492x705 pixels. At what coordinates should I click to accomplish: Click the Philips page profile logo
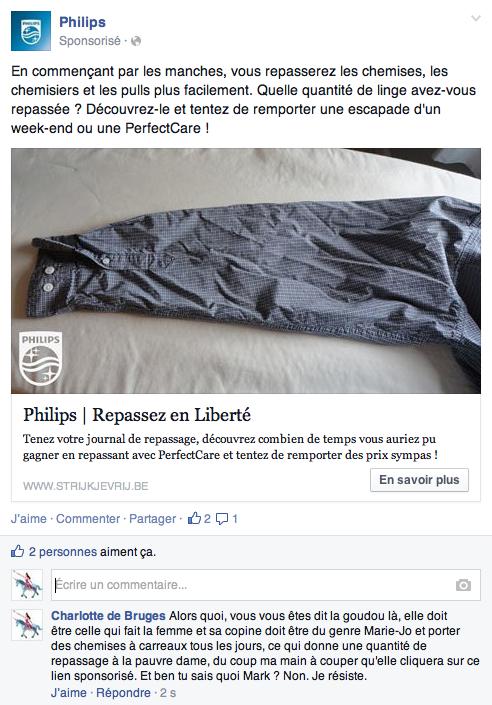[31, 31]
